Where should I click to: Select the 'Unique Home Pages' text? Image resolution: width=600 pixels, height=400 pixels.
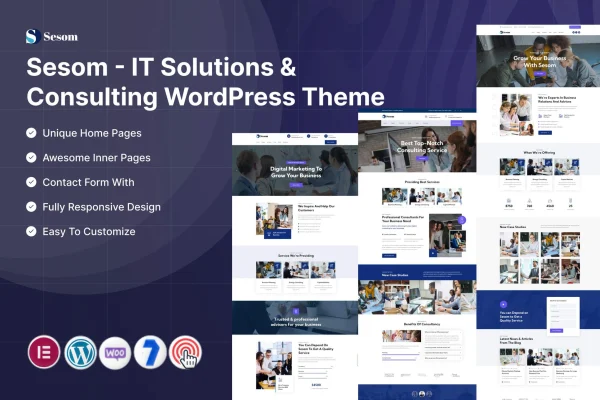[92, 133]
